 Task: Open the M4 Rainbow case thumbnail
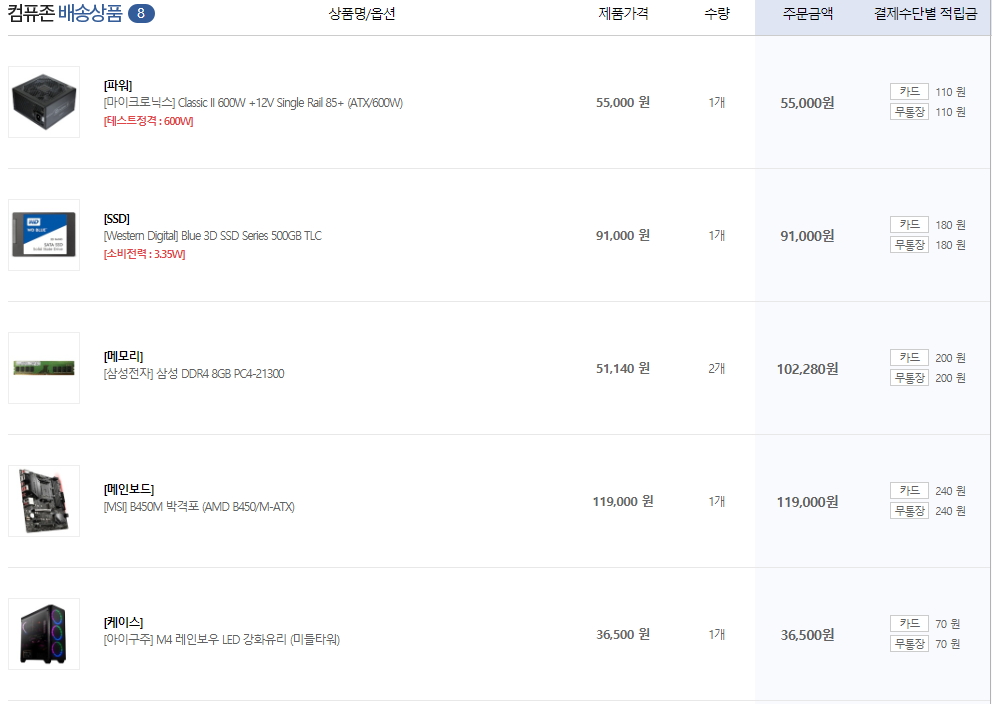pos(44,633)
